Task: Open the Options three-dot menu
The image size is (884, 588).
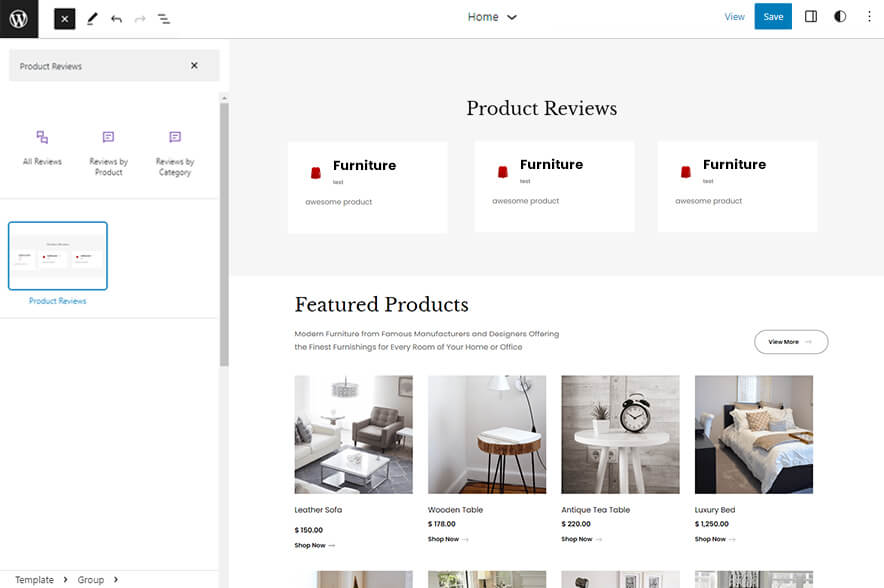Action: tap(868, 17)
